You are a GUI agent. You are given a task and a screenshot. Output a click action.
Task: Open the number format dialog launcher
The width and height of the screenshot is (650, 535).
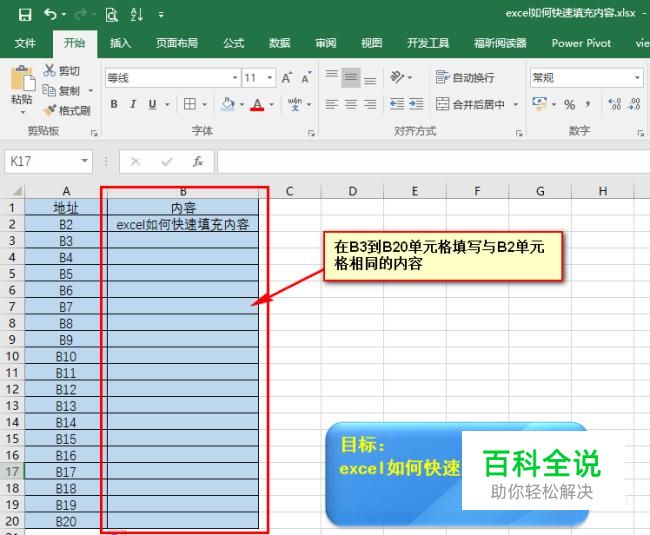640,133
